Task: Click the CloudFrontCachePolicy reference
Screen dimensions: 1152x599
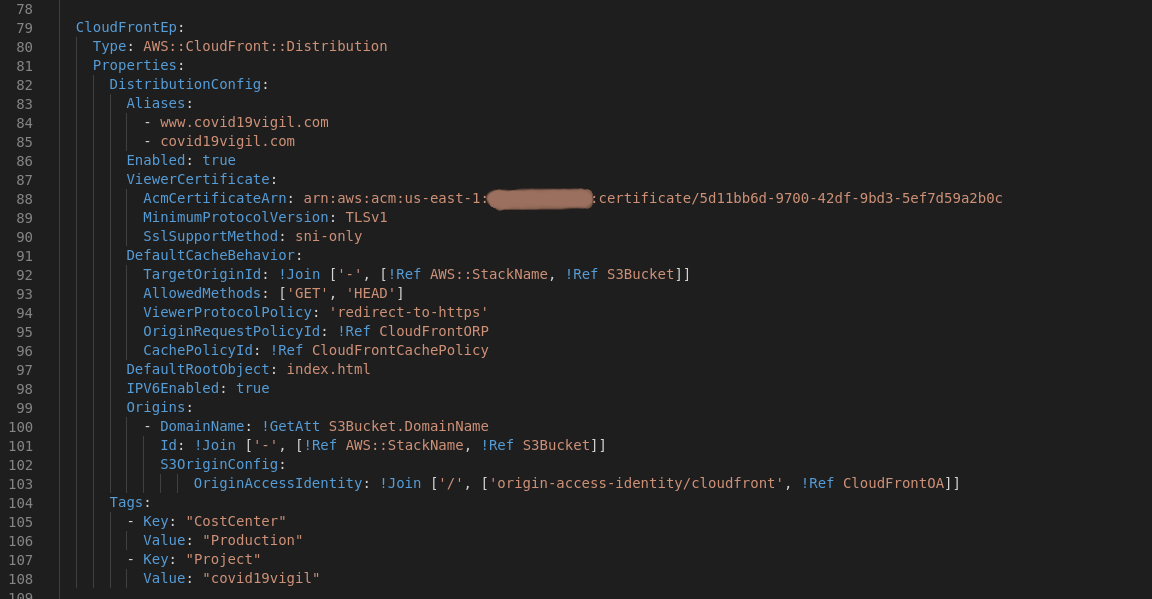Action: (x=400, y=351)
